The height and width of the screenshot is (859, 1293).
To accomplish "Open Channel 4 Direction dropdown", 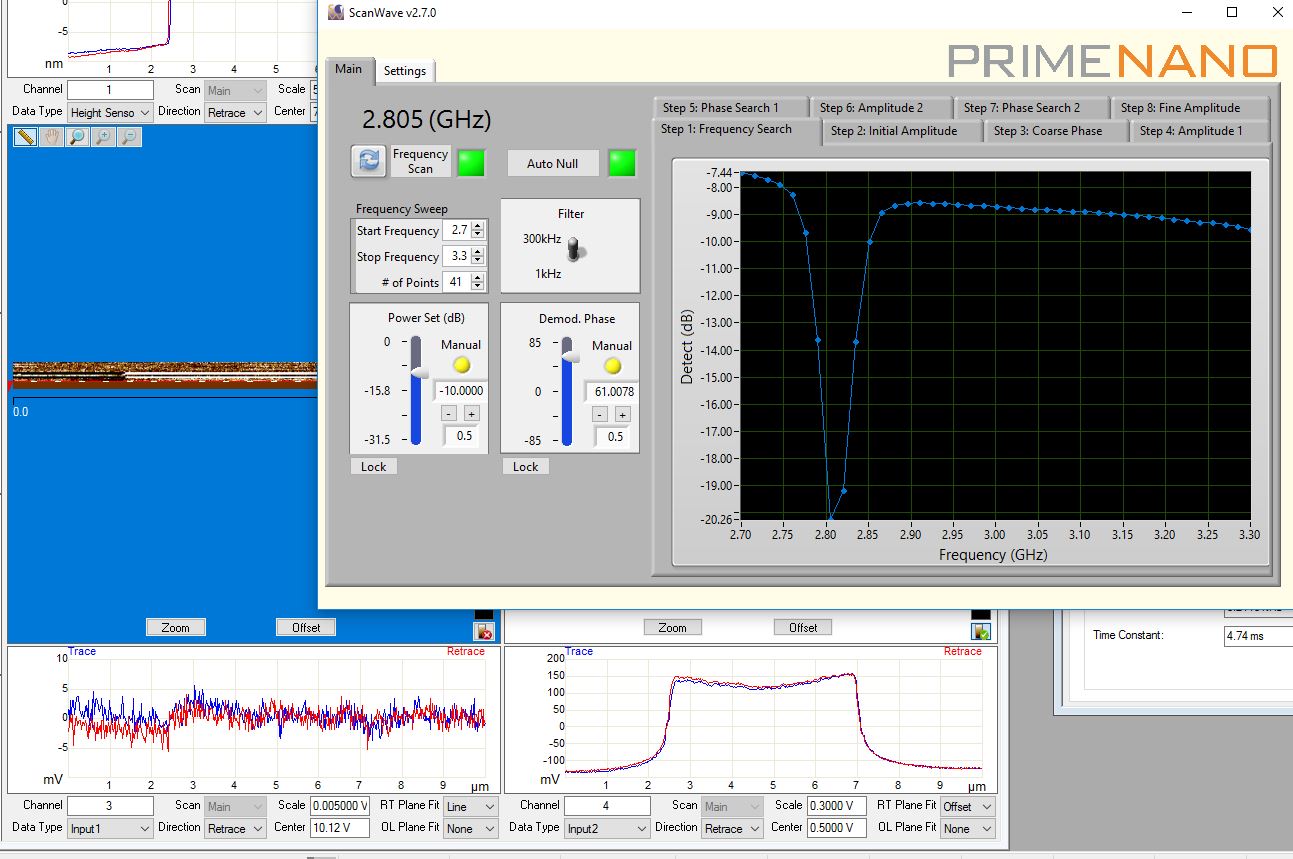I will pyautogui.click(x=733, y=829).
